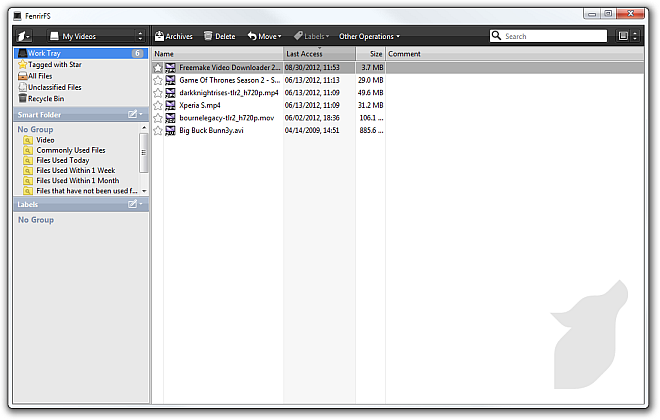Viewport: 660px width, 420px height.
Task: Open the Labels panel edit menu
Action: point(135,204)
